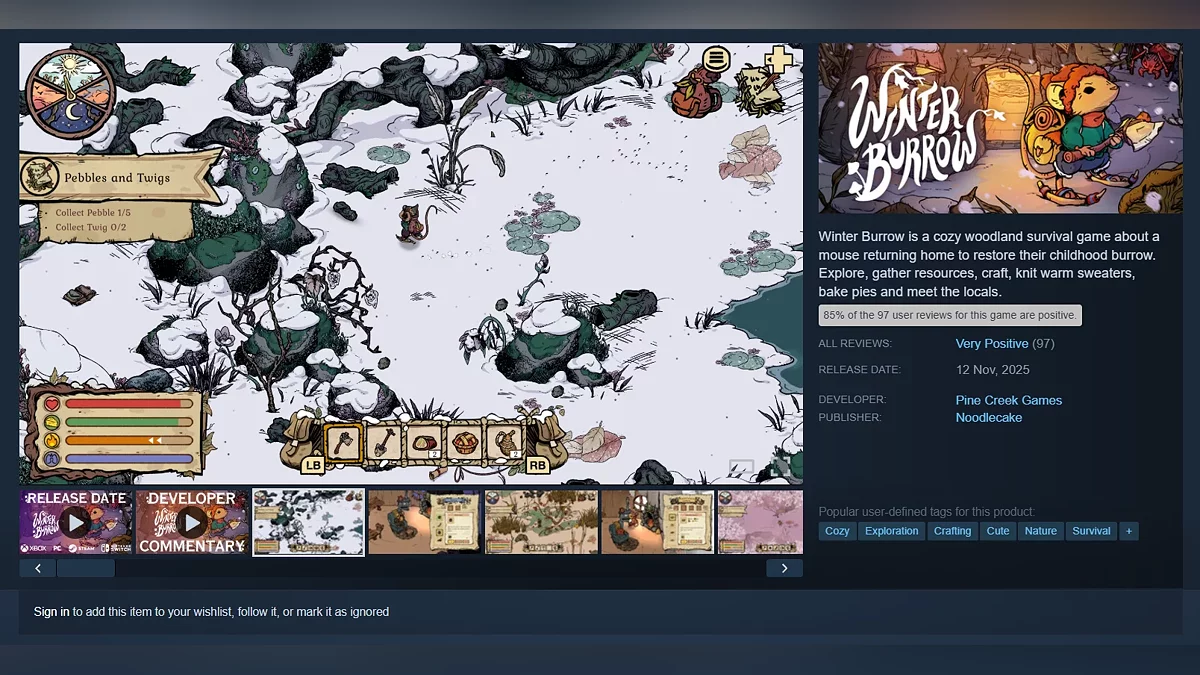Image resolution: width=1200 pixels, height=675 pixels.
Task: Click the left arrow of thumbnail strip
Action: (38, 568)
